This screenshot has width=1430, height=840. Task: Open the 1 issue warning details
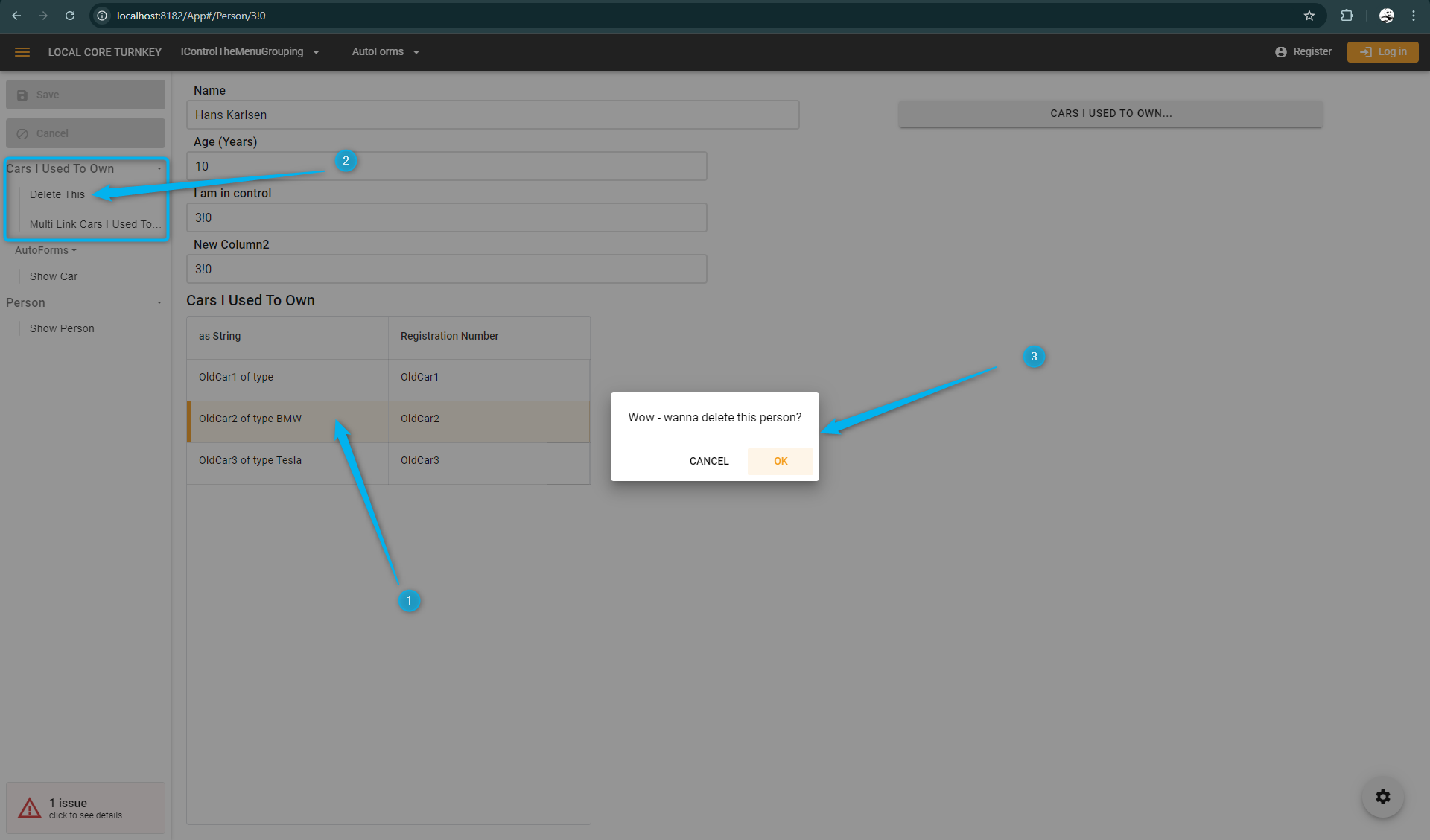tap(85, 808)
